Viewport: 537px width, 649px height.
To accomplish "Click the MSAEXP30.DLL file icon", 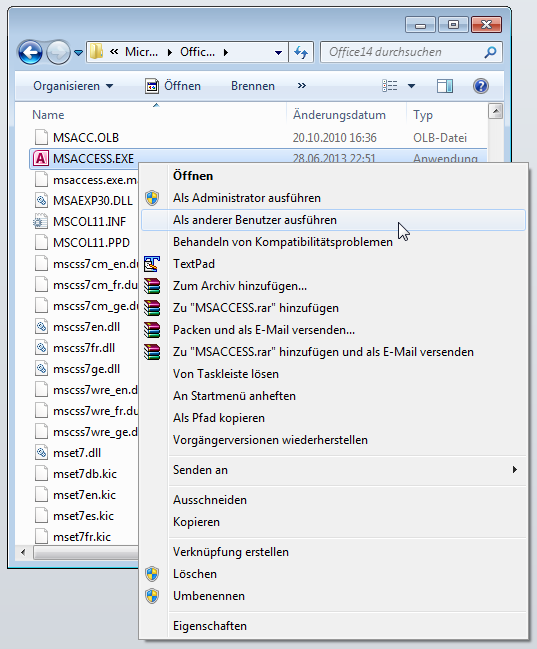I will tap(41, 201).
